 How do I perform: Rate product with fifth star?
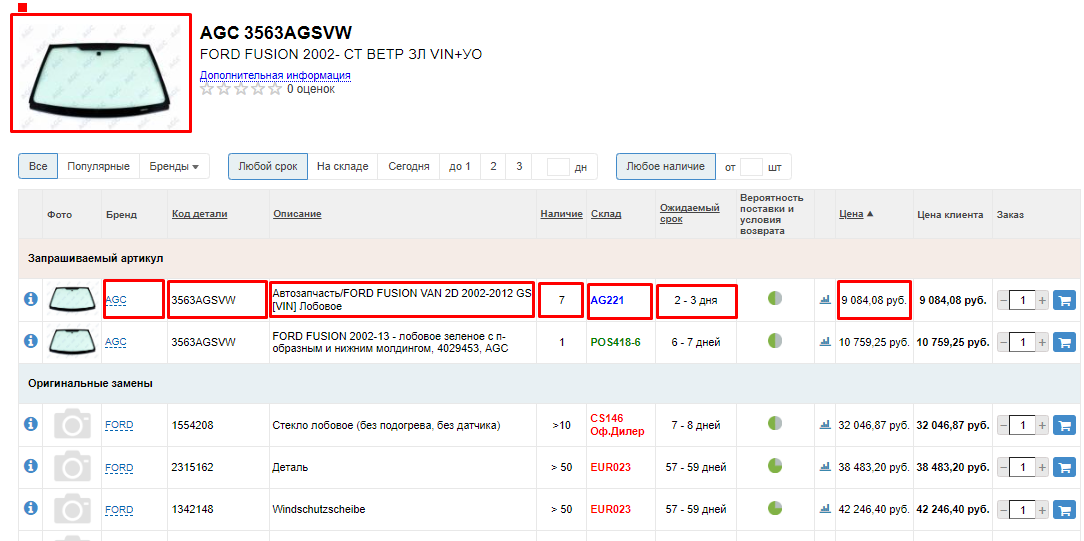click(274, 88)
